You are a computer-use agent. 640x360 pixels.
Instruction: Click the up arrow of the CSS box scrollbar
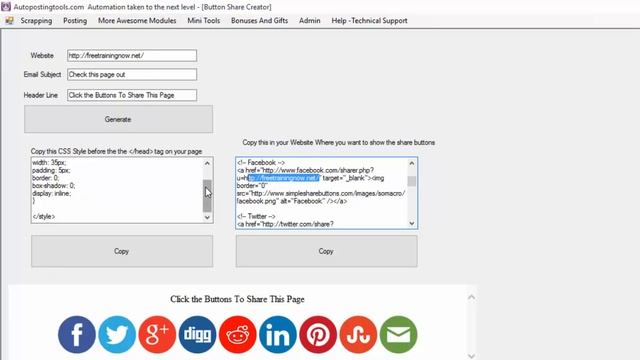click(x=207, y=163)
